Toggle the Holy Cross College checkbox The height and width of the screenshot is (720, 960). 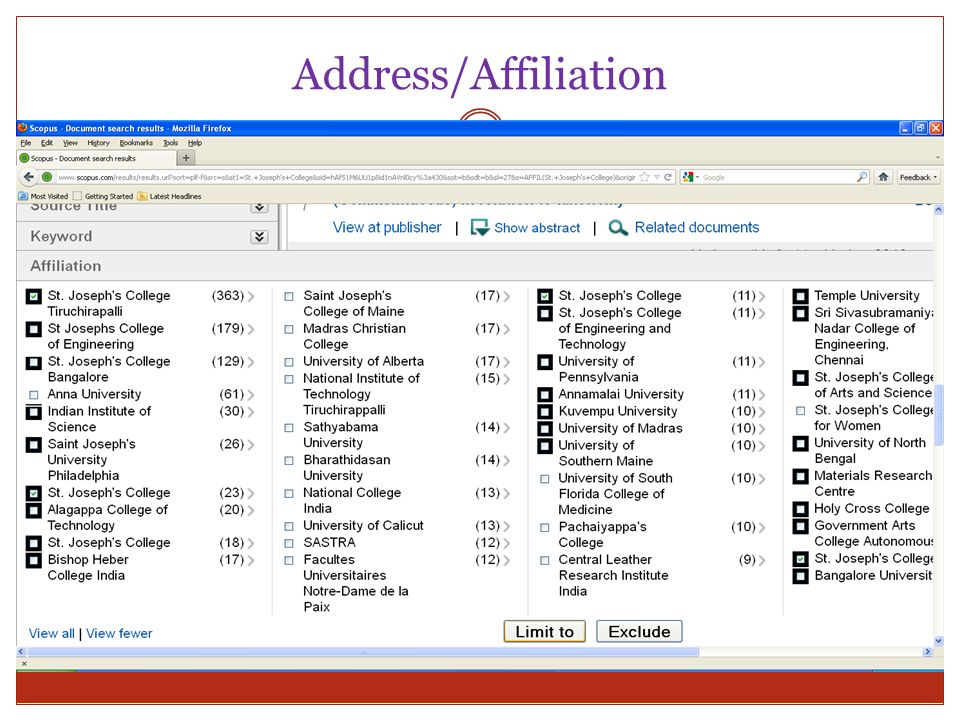(800, 509)
